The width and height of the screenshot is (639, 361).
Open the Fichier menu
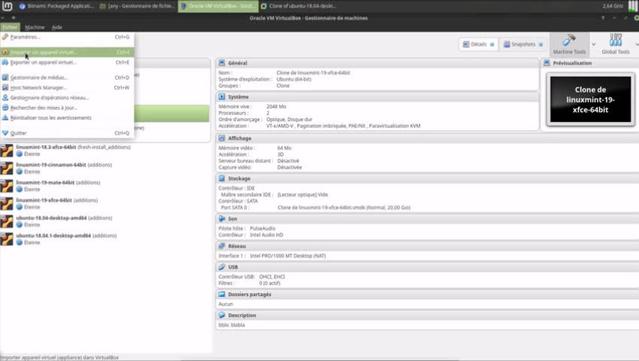click(x=10, y=27)
